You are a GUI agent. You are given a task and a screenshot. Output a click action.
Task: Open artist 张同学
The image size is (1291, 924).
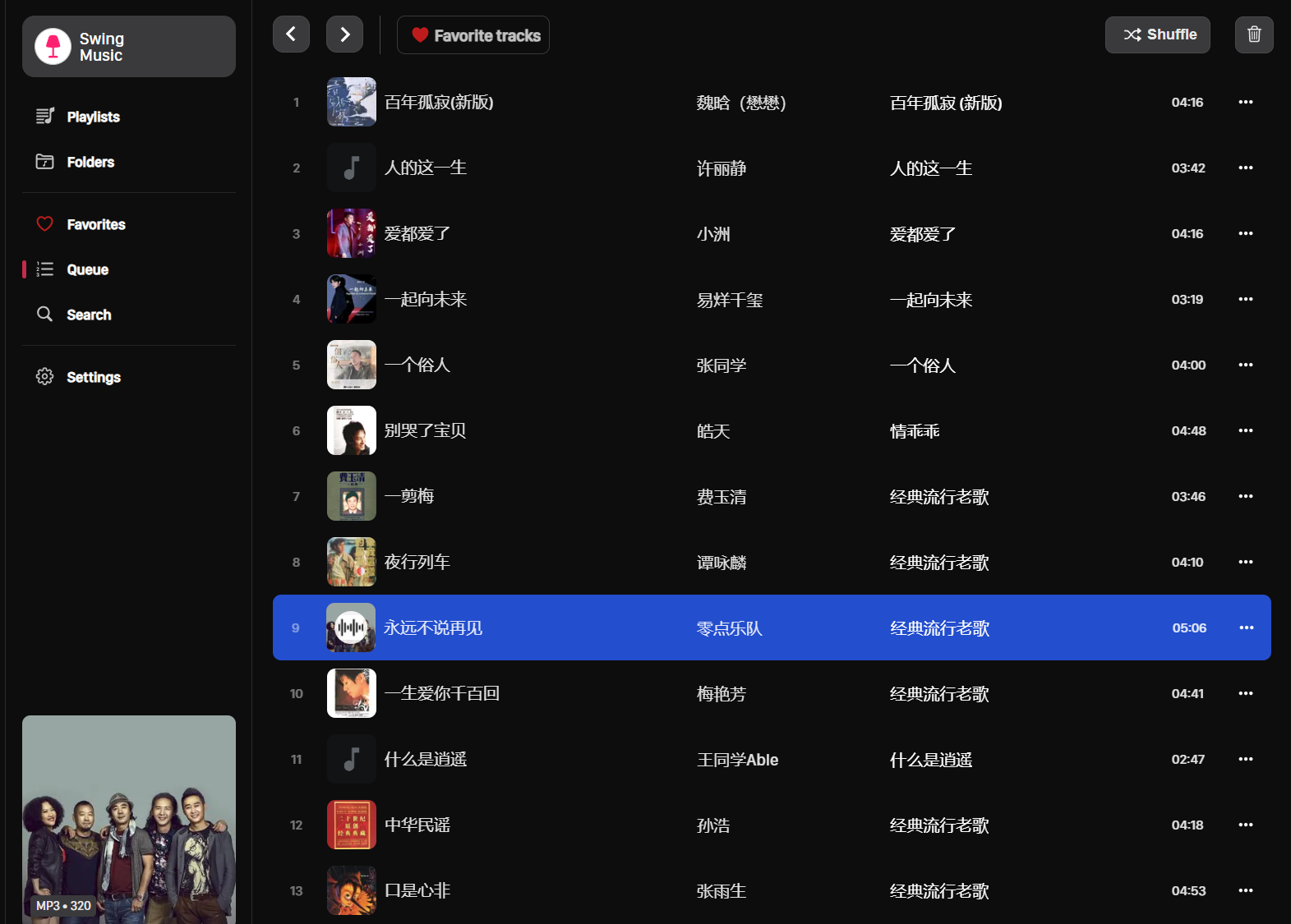click(722, 365)
